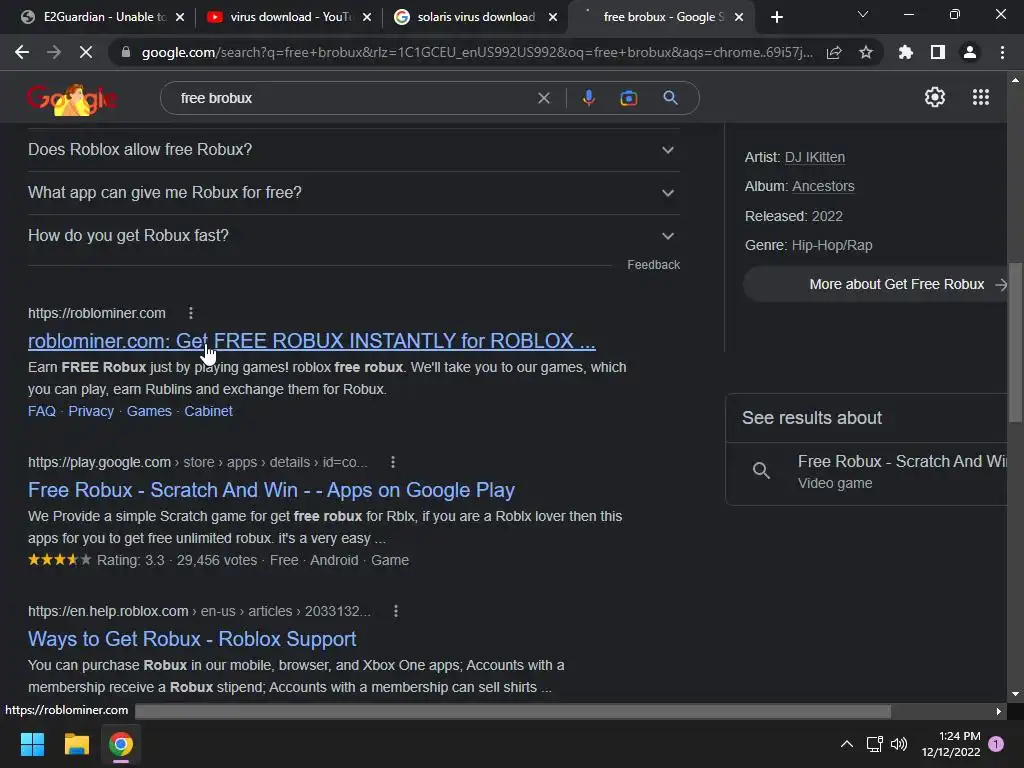The width and height of the screenshot is (1024, 768).
Task: Clear the search box text
Action: pyautogui.click(x=543, y=98)
